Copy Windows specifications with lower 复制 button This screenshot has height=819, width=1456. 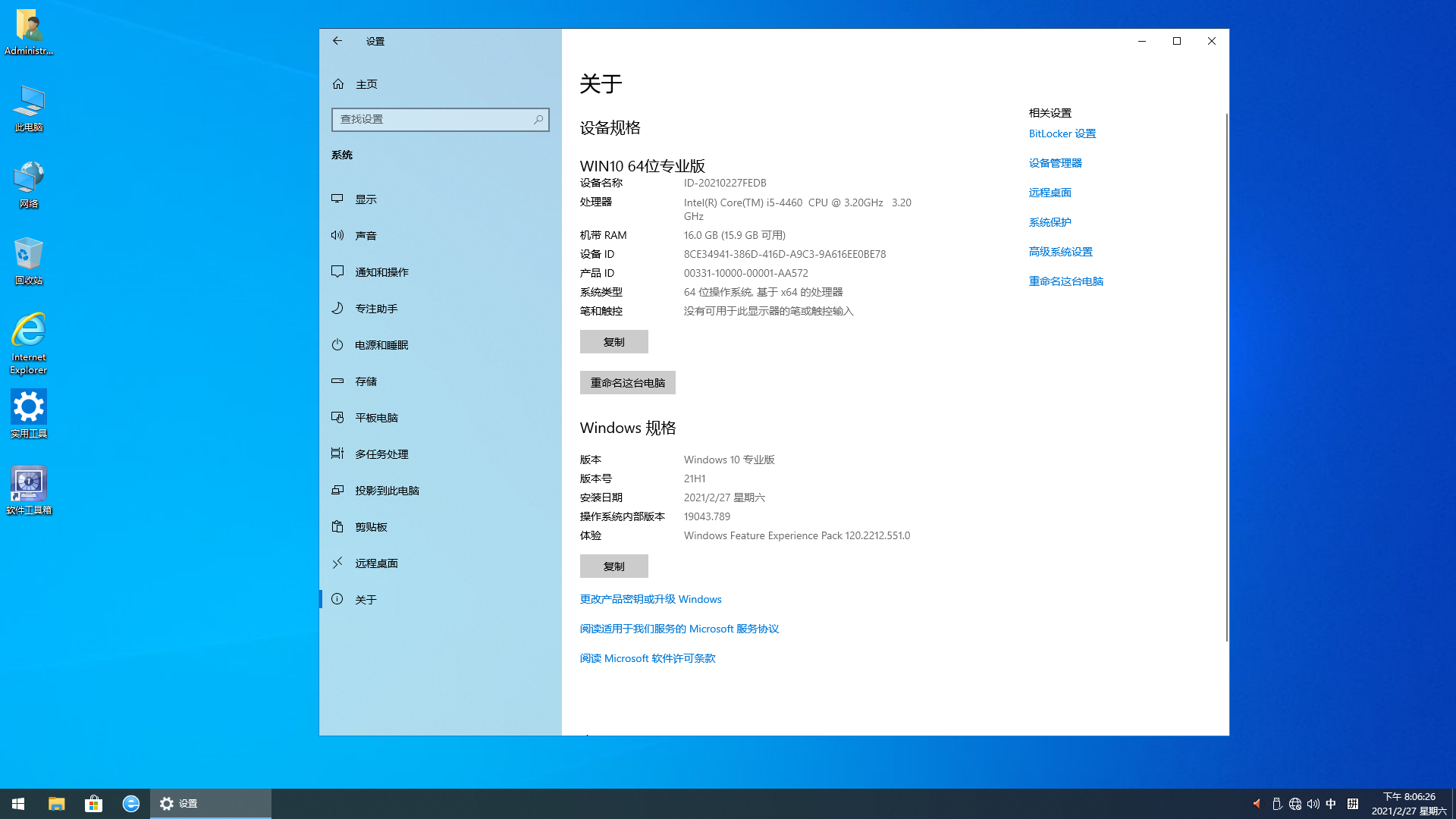pyautogui.click(x=614, y=566)
